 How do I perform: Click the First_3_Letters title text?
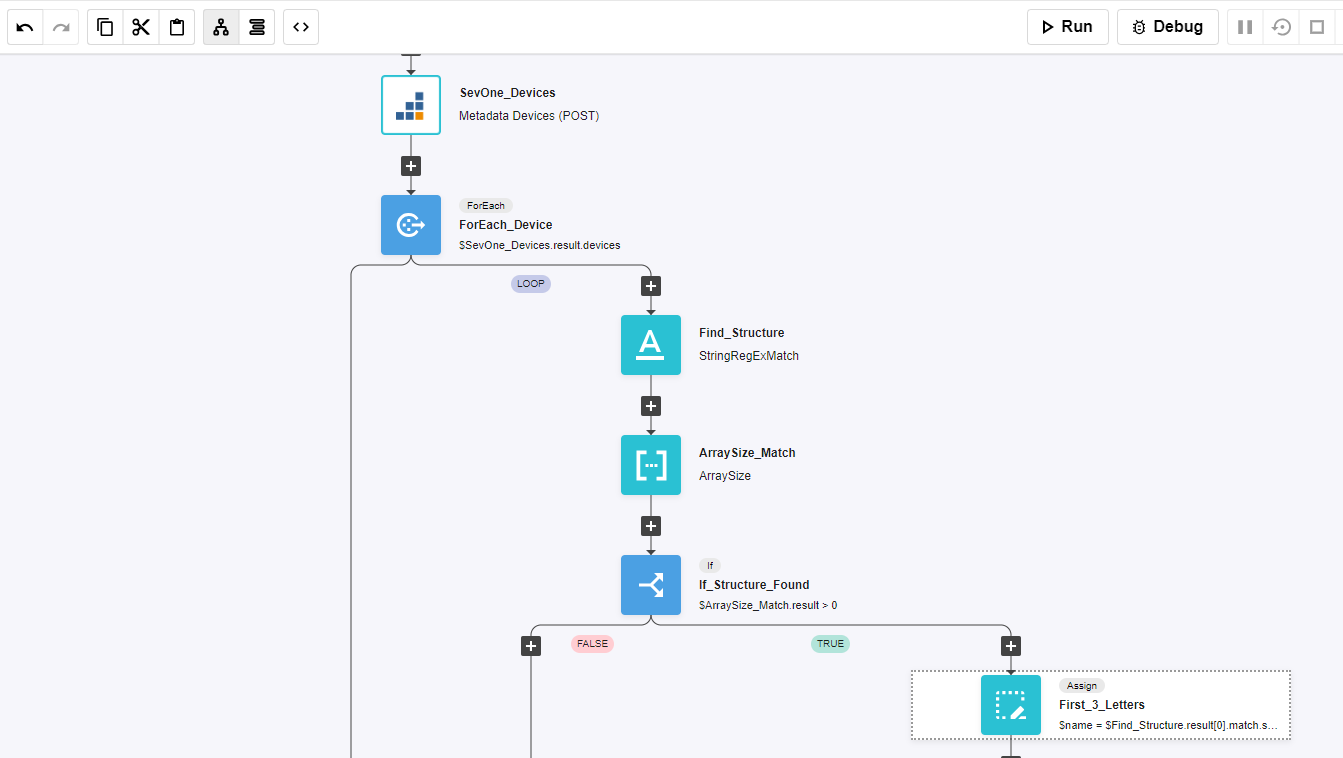tap(1102, 705)
